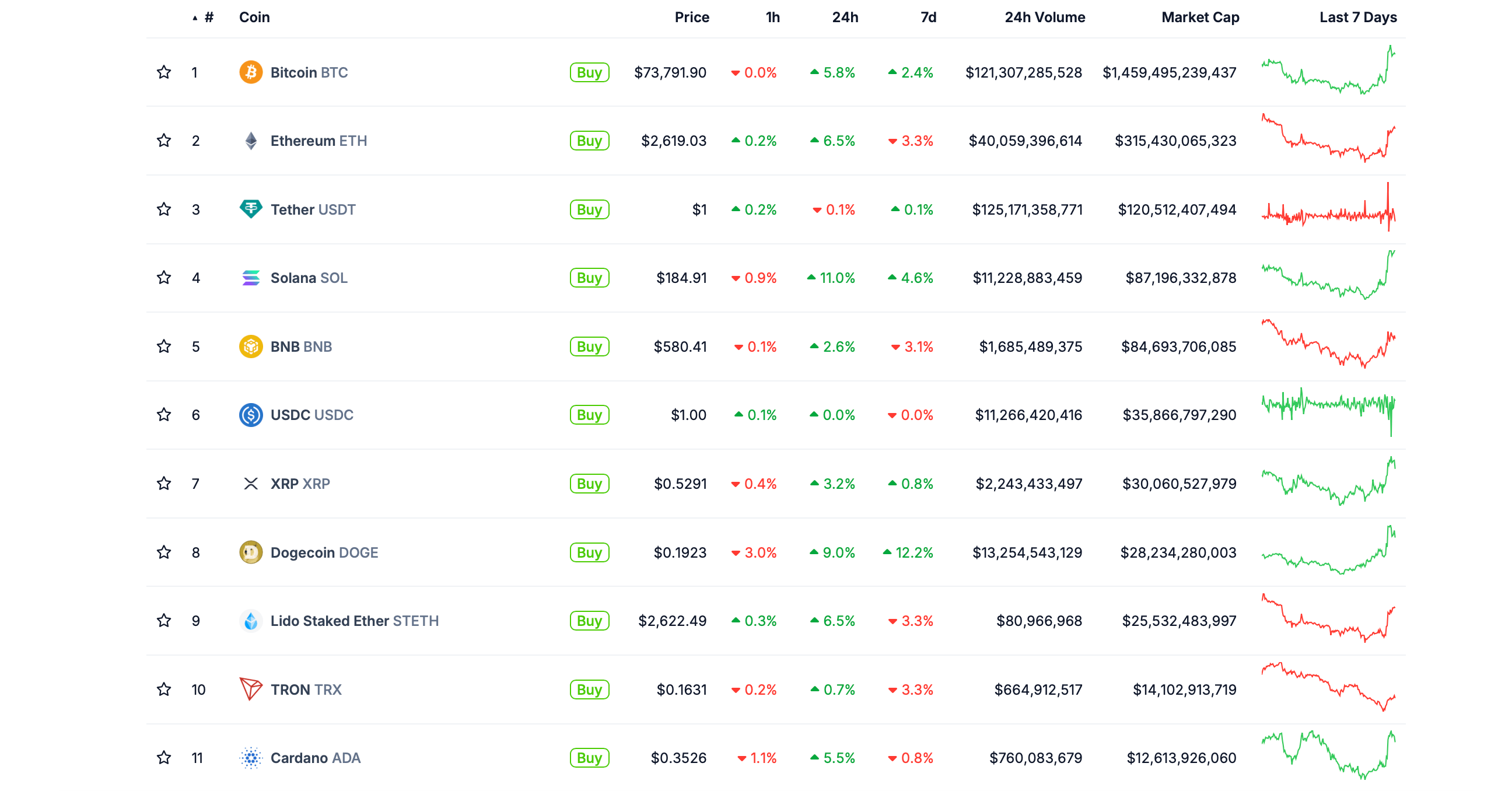Sort by the Price column header
Screen dimensions: 1512x791
pyautogui.click(x=692, y=17)
